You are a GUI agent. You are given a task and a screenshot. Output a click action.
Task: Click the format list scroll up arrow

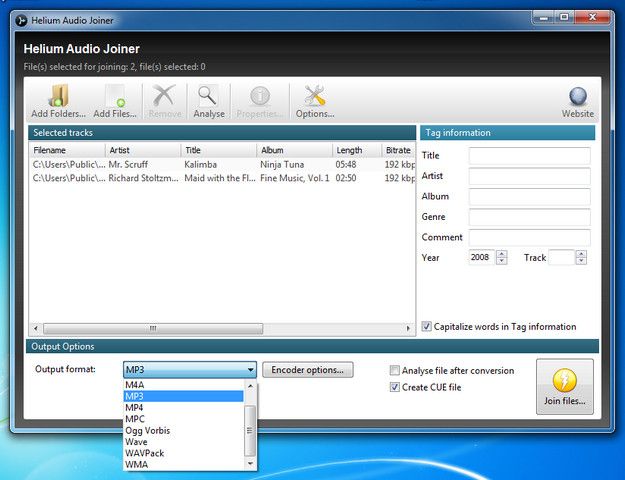250,386
